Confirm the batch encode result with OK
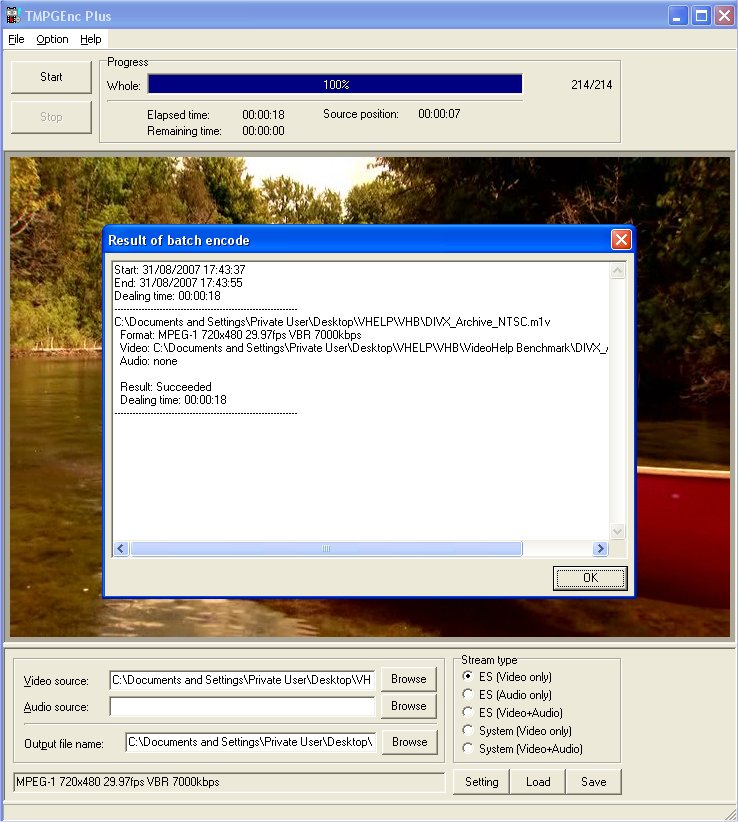This screenshot has height=822, width=738. [590, 578]
